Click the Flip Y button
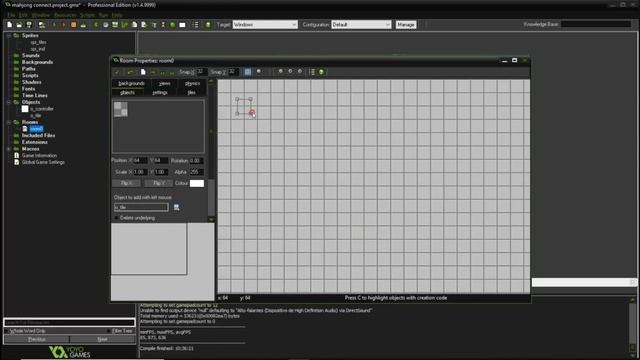The width and height of the screenshot is (640, 360). (158, 183)
